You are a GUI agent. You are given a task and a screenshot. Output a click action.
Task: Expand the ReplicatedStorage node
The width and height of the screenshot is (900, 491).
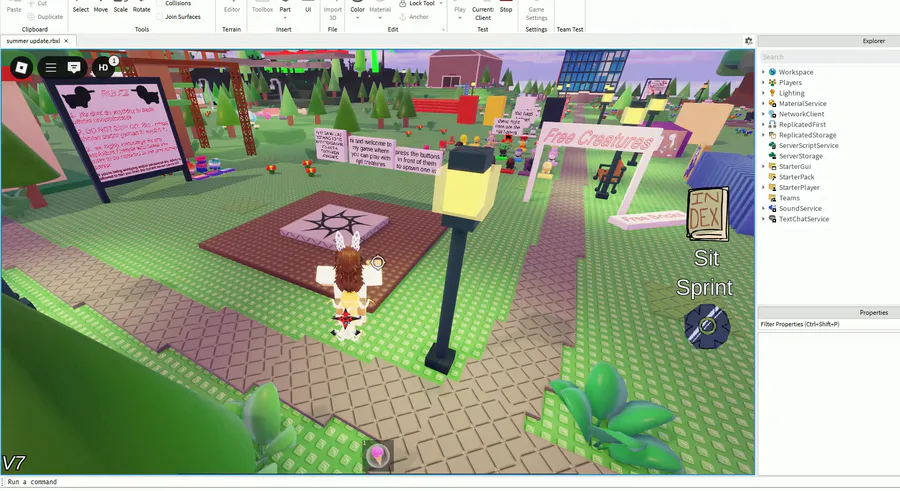[763, 135]
